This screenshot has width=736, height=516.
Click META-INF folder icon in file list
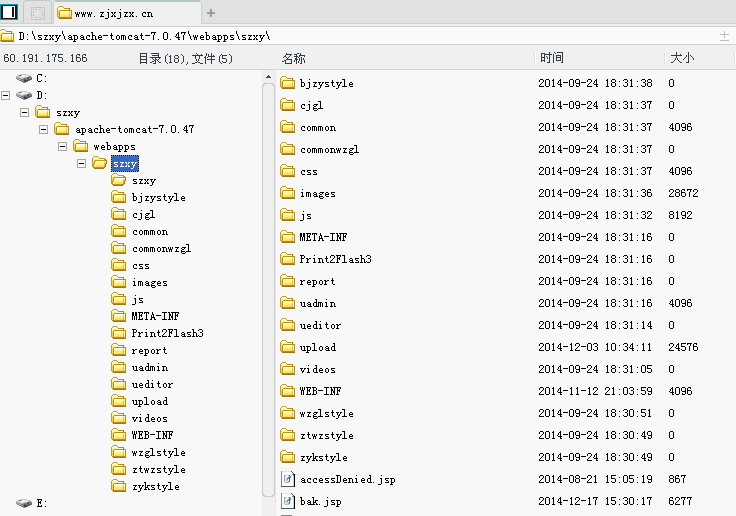pyautogui.click(x=287, y=237)
